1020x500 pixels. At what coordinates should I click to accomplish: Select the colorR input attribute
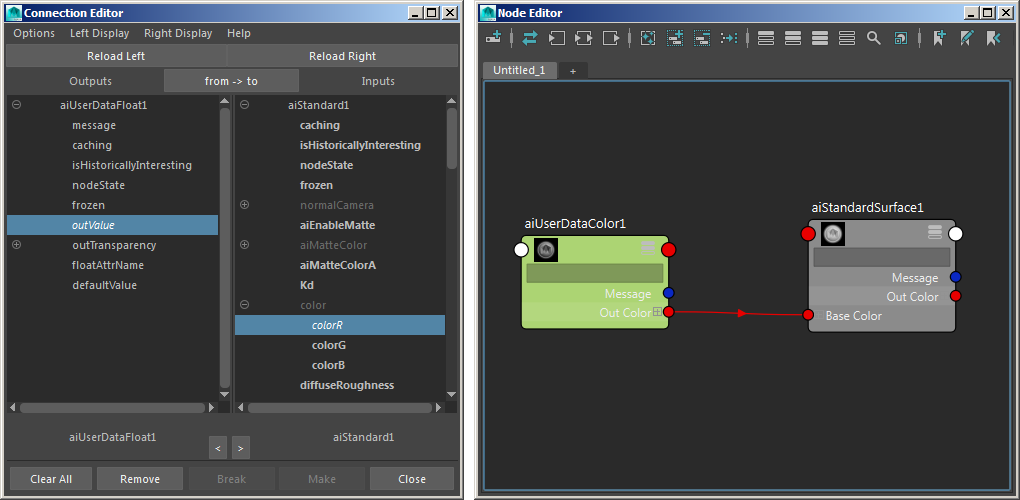(340, 325)
